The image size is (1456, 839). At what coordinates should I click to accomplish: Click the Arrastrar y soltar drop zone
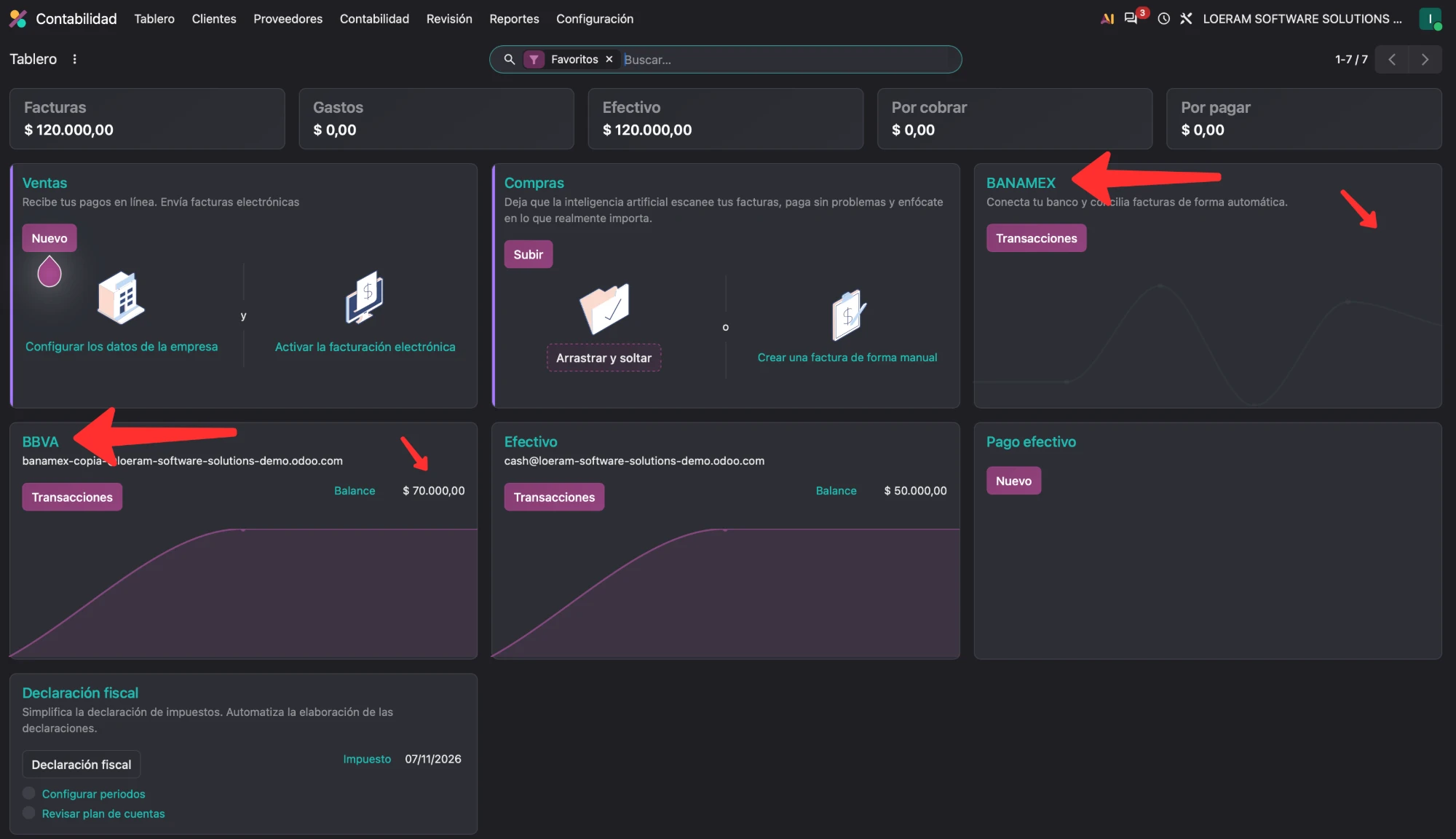pyautogui.click(x=604, y=358)
